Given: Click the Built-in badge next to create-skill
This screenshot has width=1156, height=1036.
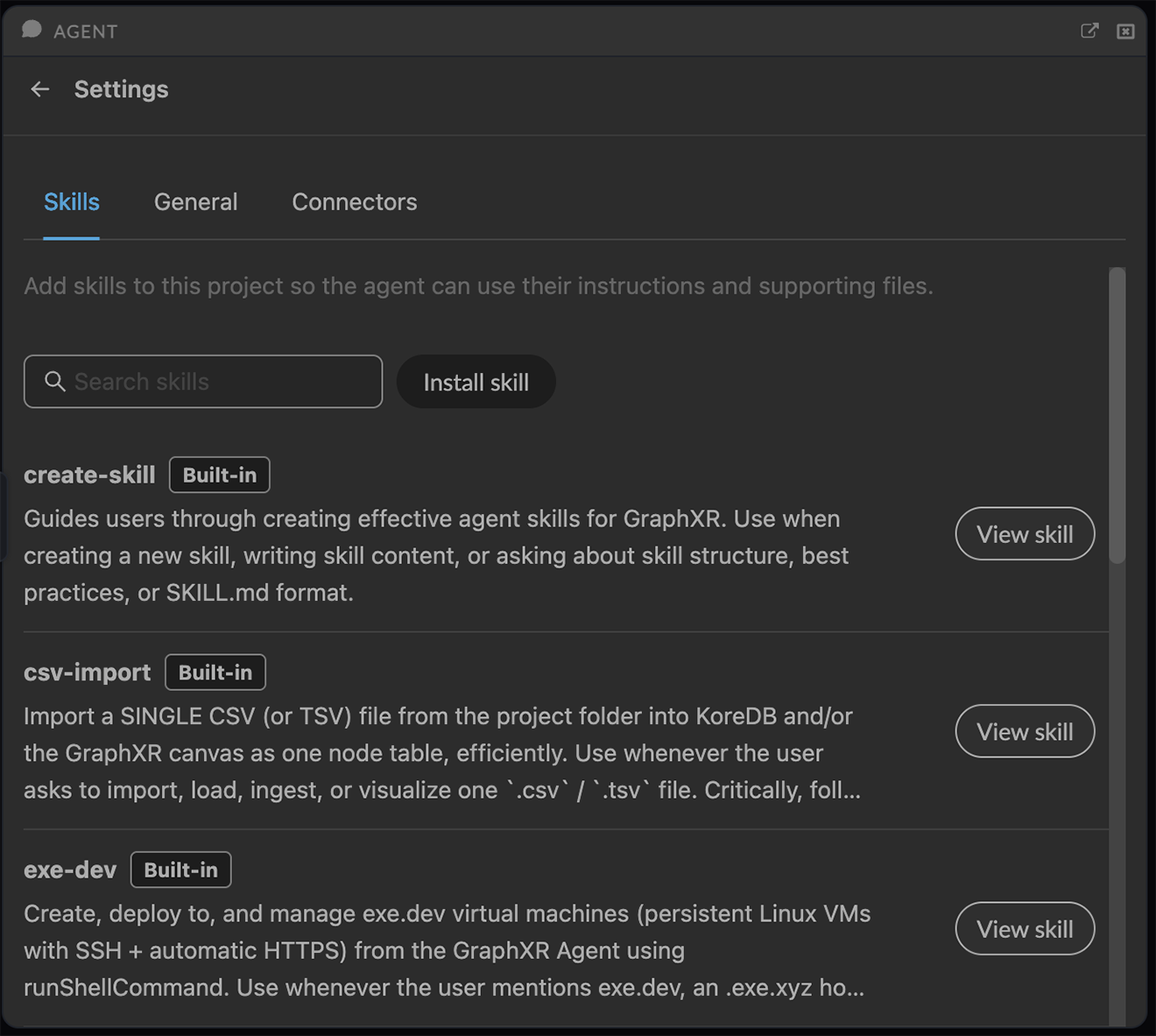Looking at the screenshot, I should click(x=220, y=475).
